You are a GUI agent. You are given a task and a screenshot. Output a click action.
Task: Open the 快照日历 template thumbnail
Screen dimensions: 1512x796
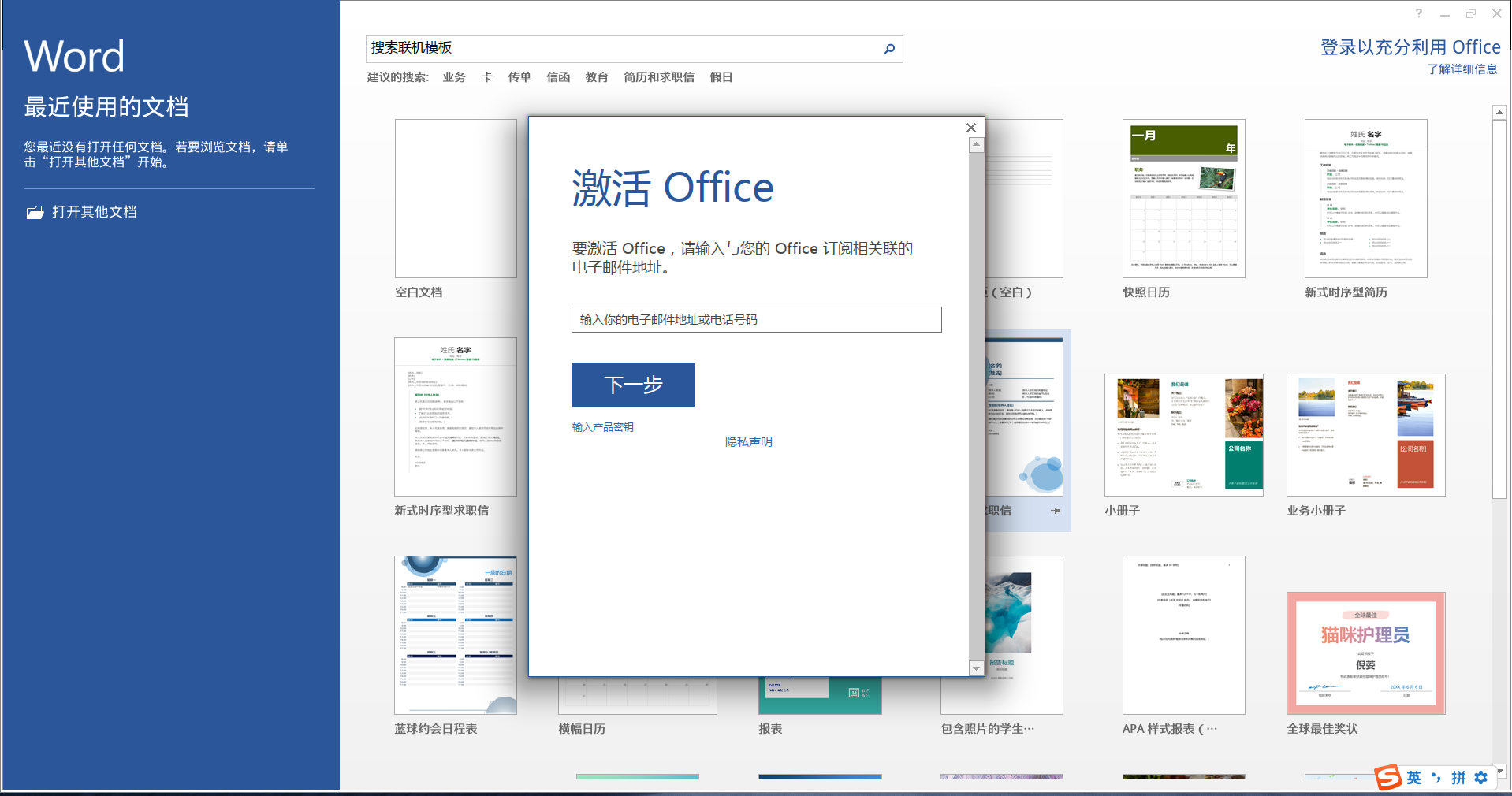(x=1184, y=199)
